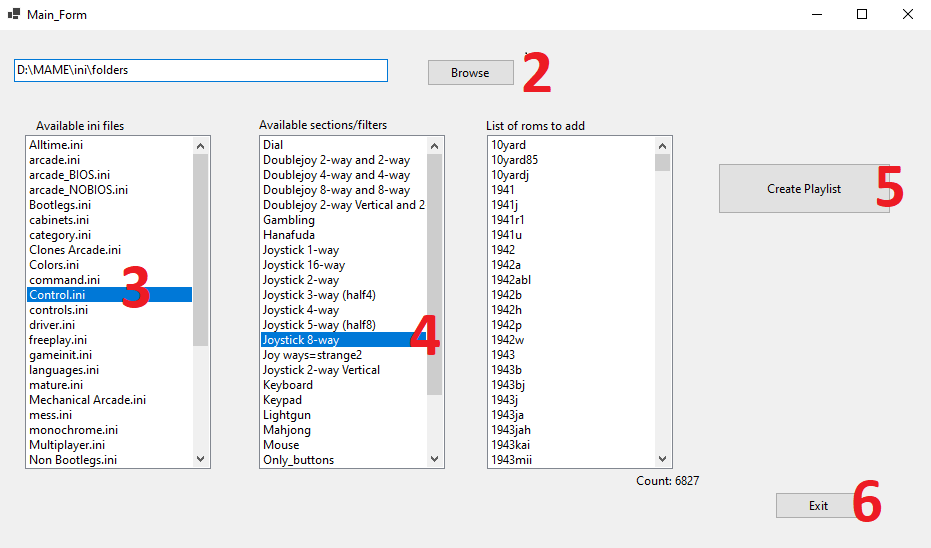
Task: Select Mechanical Arcade.ini
Action: click(x=109, y=400)
